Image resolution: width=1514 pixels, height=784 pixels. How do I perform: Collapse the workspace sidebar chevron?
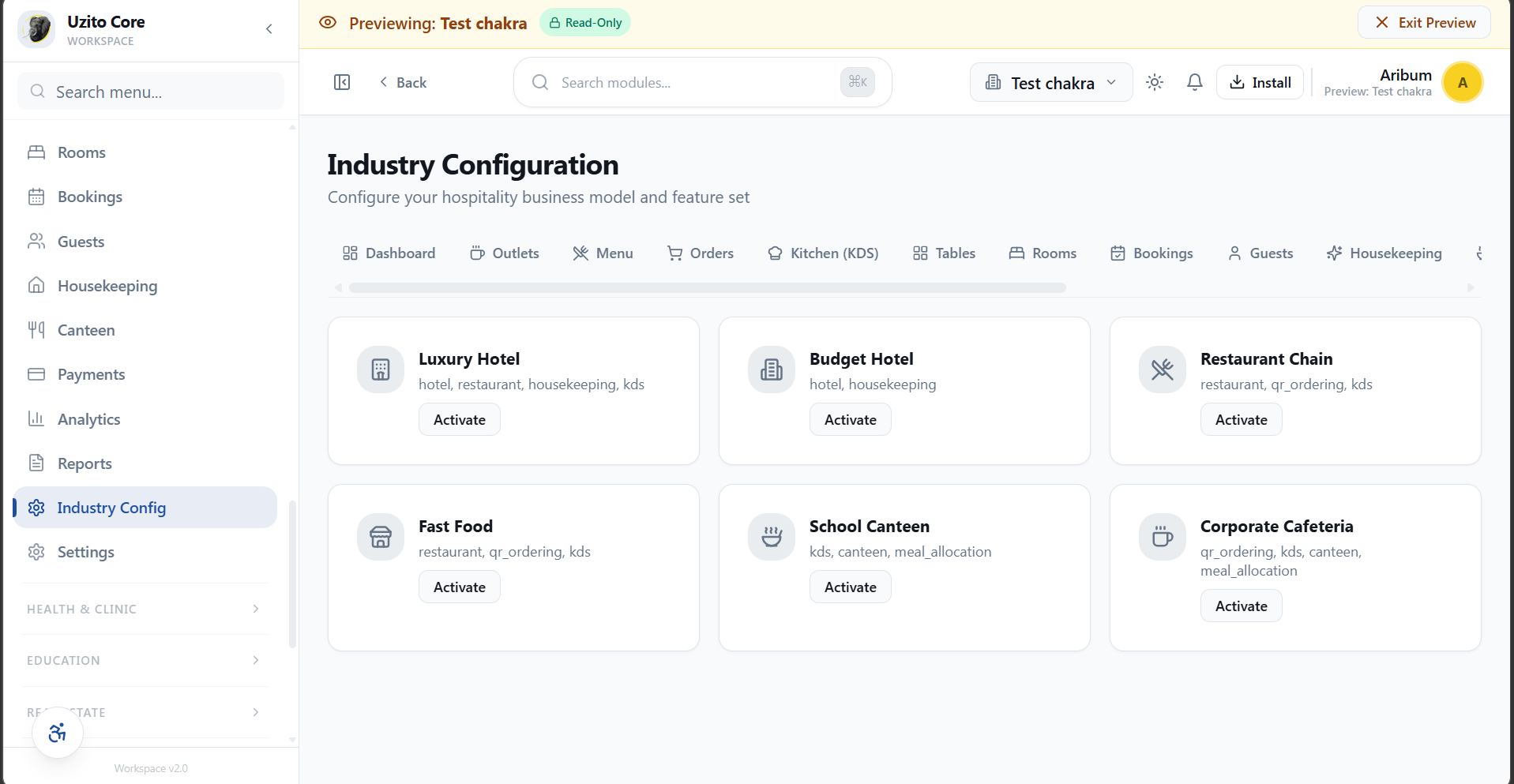[x=269, y=29]
